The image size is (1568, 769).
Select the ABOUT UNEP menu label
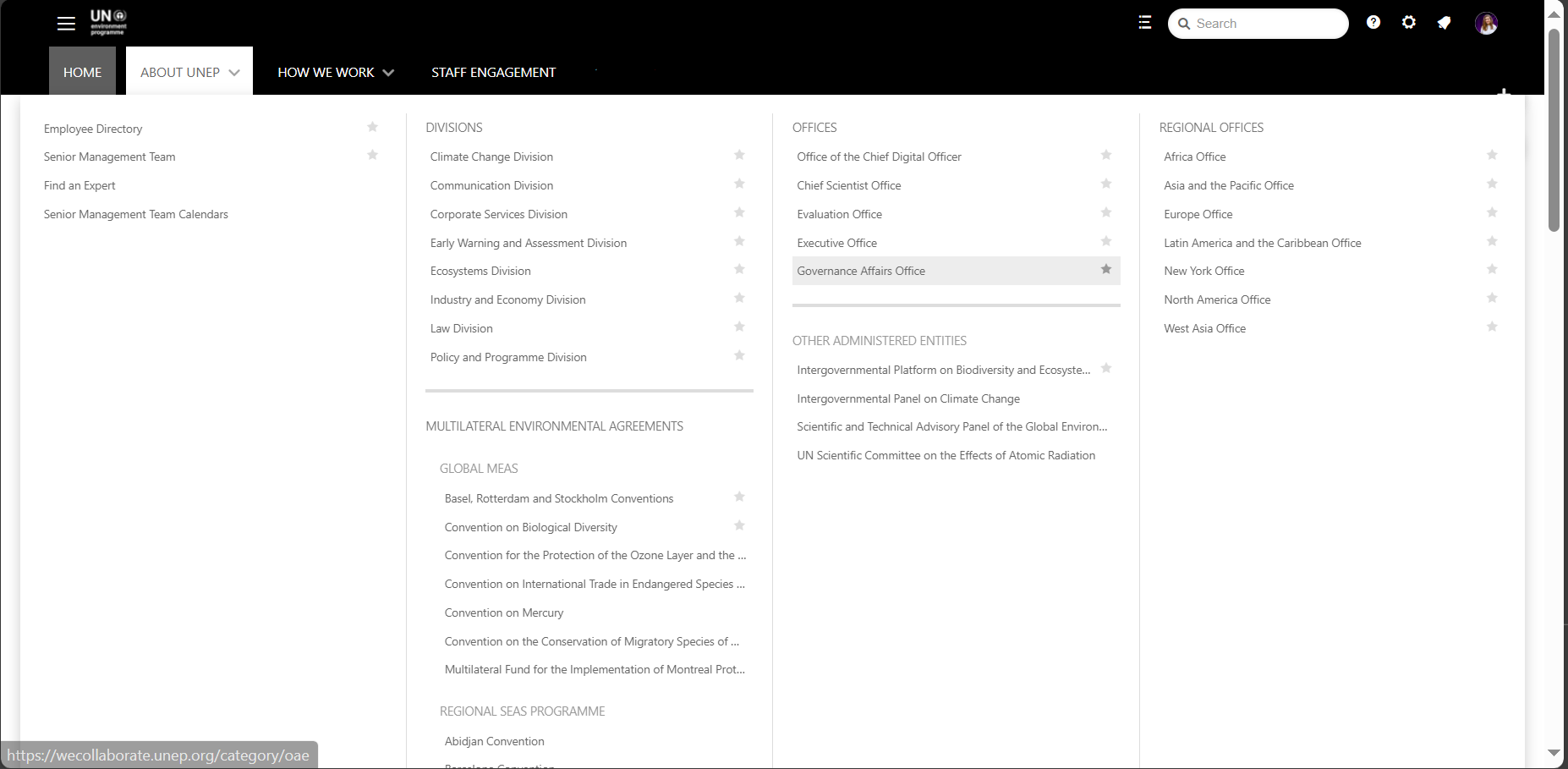point(180,72)
